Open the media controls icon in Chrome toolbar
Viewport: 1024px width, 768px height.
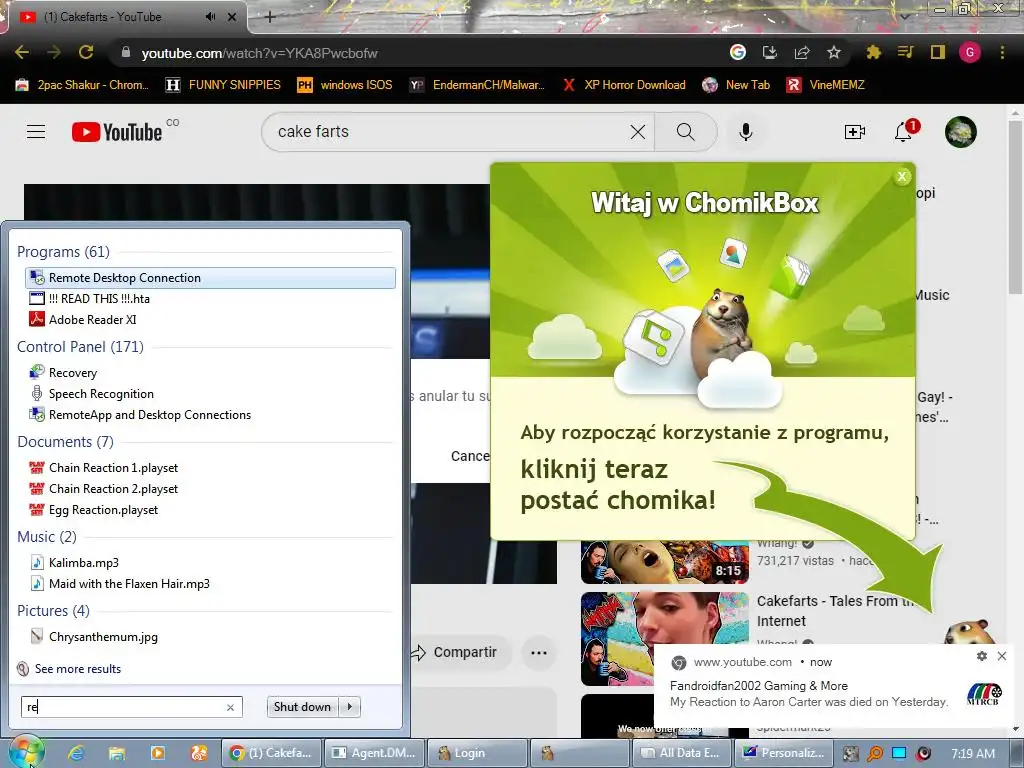point(905,53)
